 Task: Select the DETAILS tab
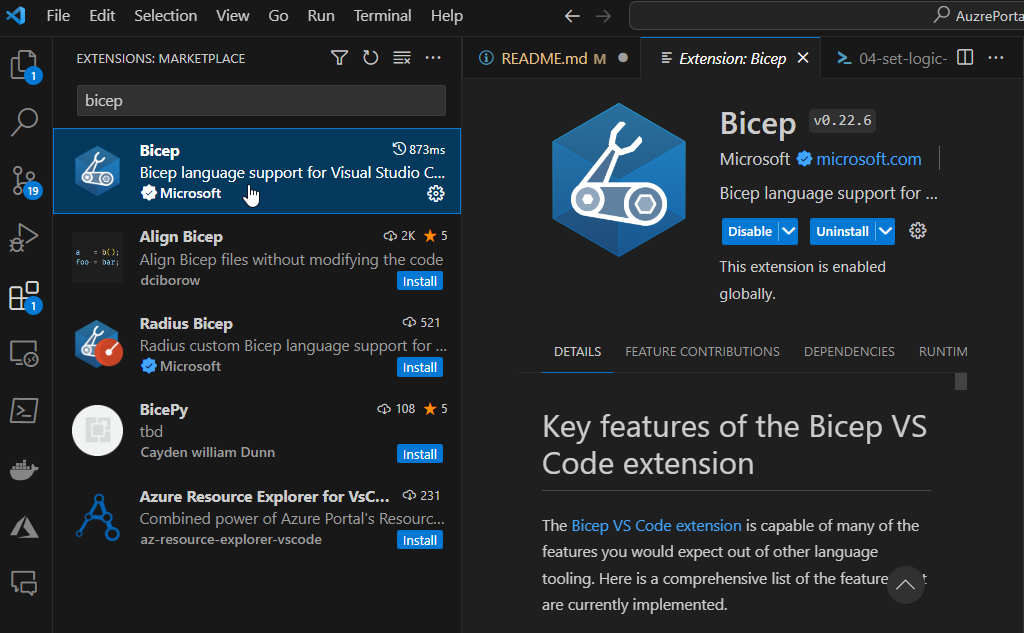click(x=577, y=351)
